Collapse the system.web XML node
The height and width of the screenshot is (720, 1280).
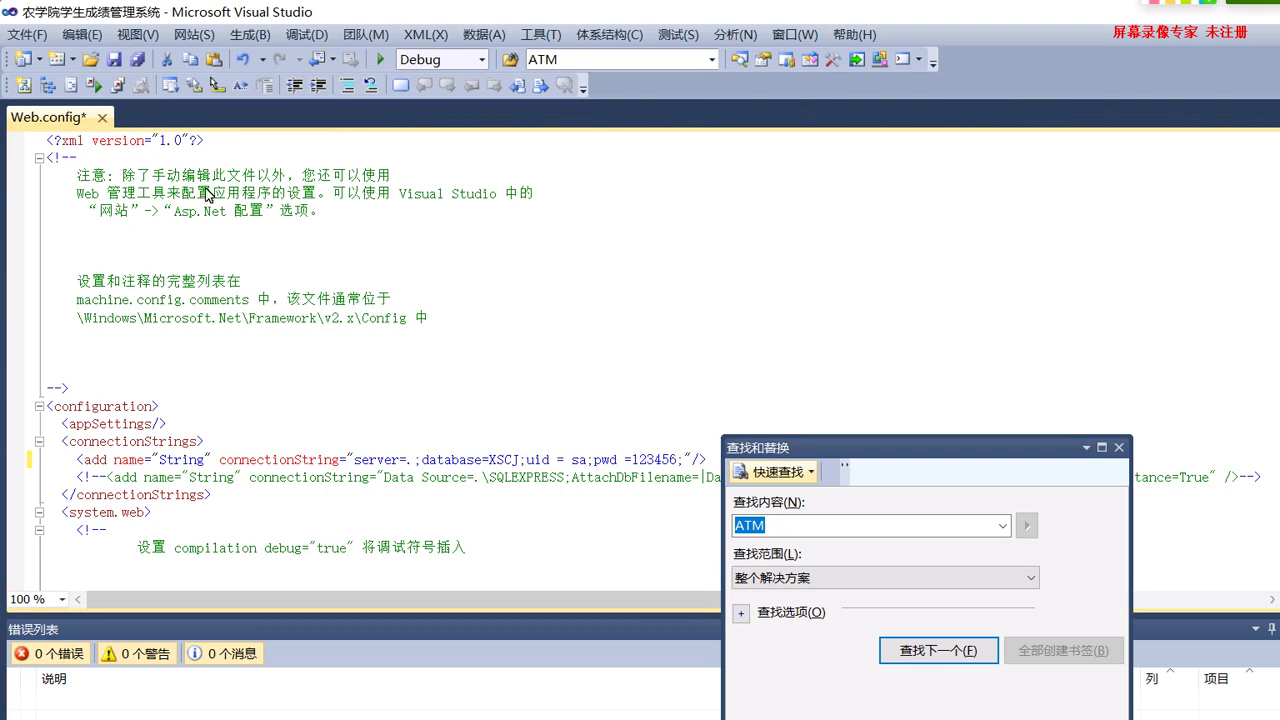(x=39, y=513)
